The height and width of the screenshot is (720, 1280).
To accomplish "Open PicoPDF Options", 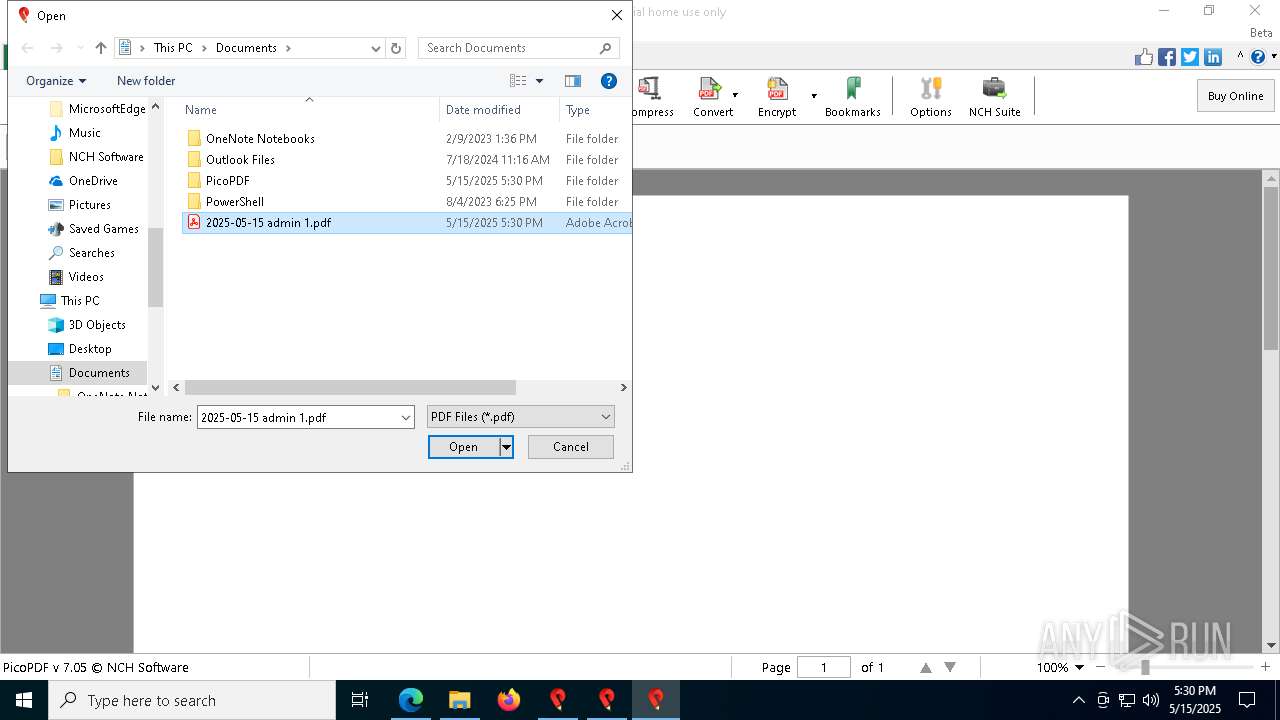I will tap(930, 97).
